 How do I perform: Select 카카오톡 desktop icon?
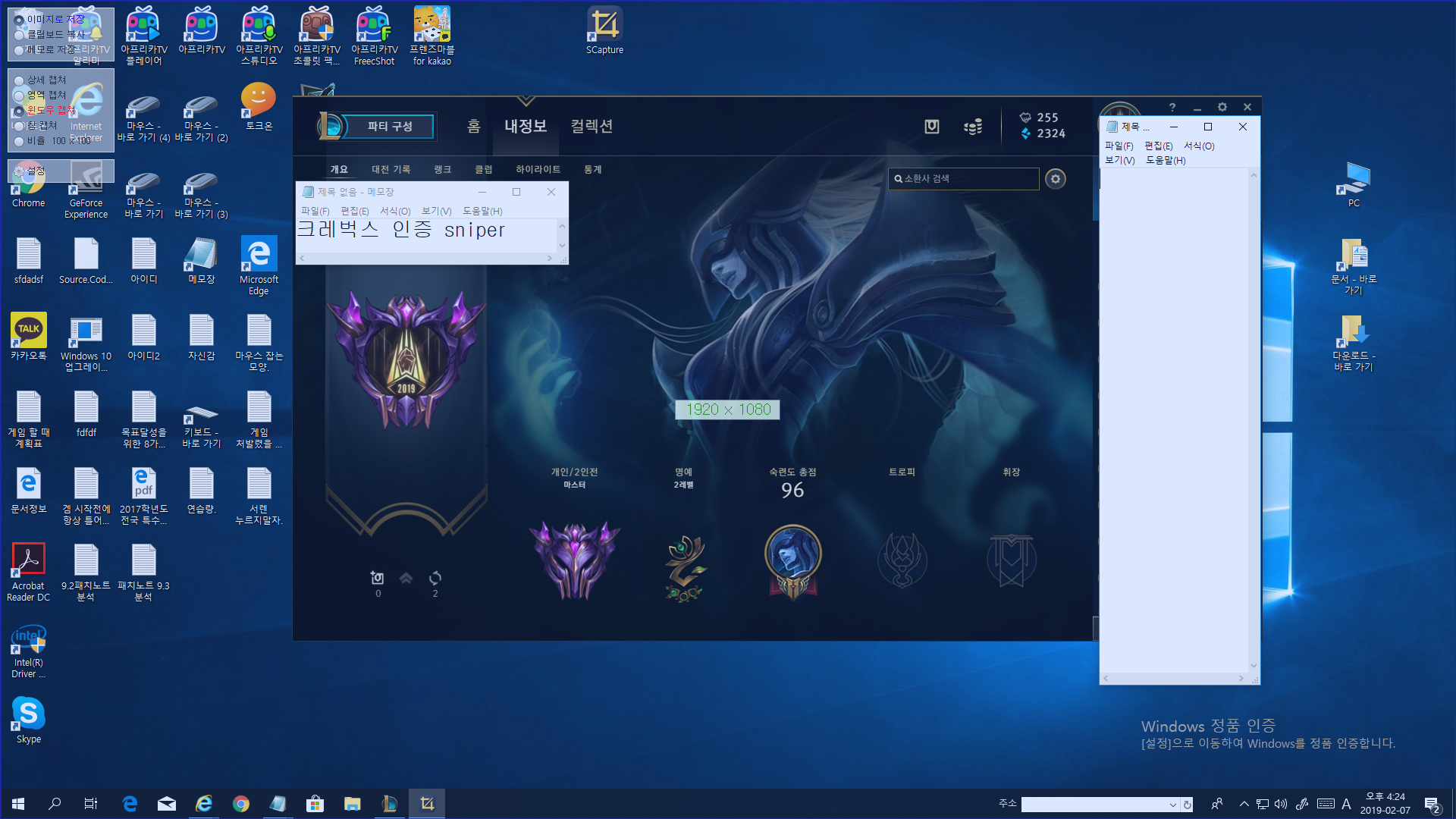[x=29, y=337]
